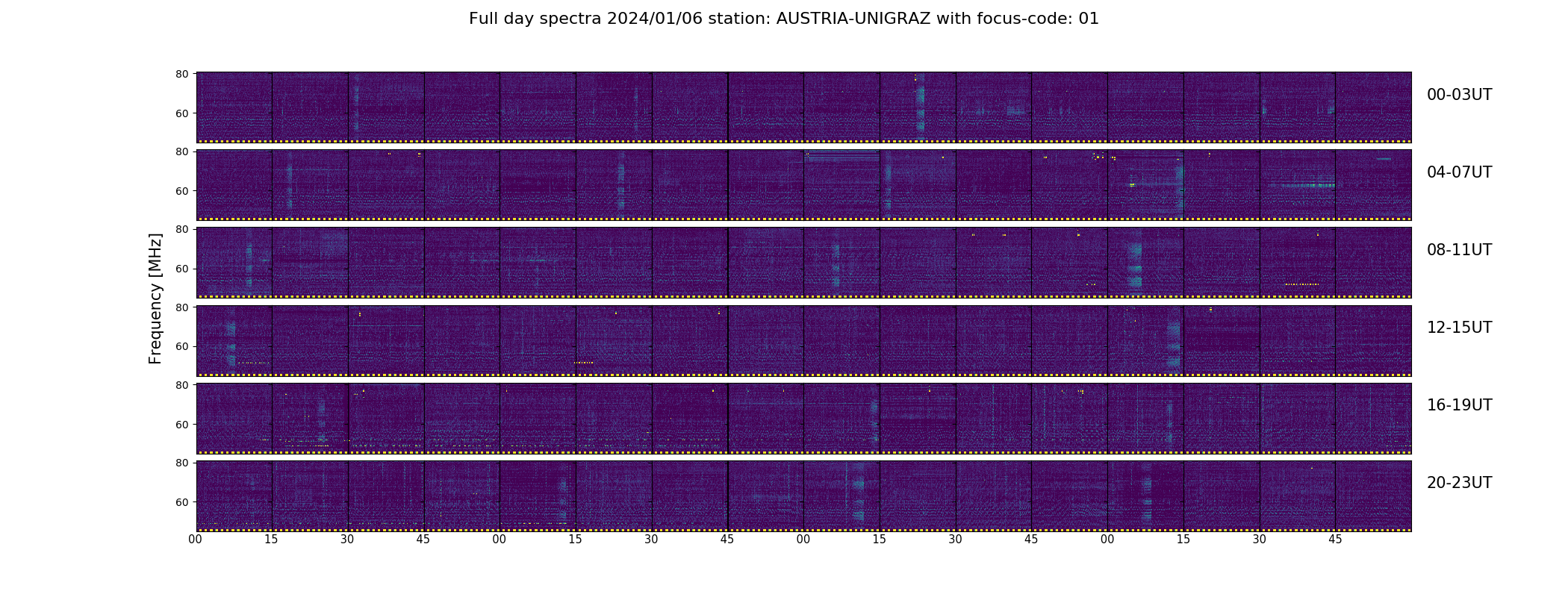The width and height of the screenshot is (1568, 597).
Task: Open the 08-11UT spectrogram strip
Action: pos(803,263)
